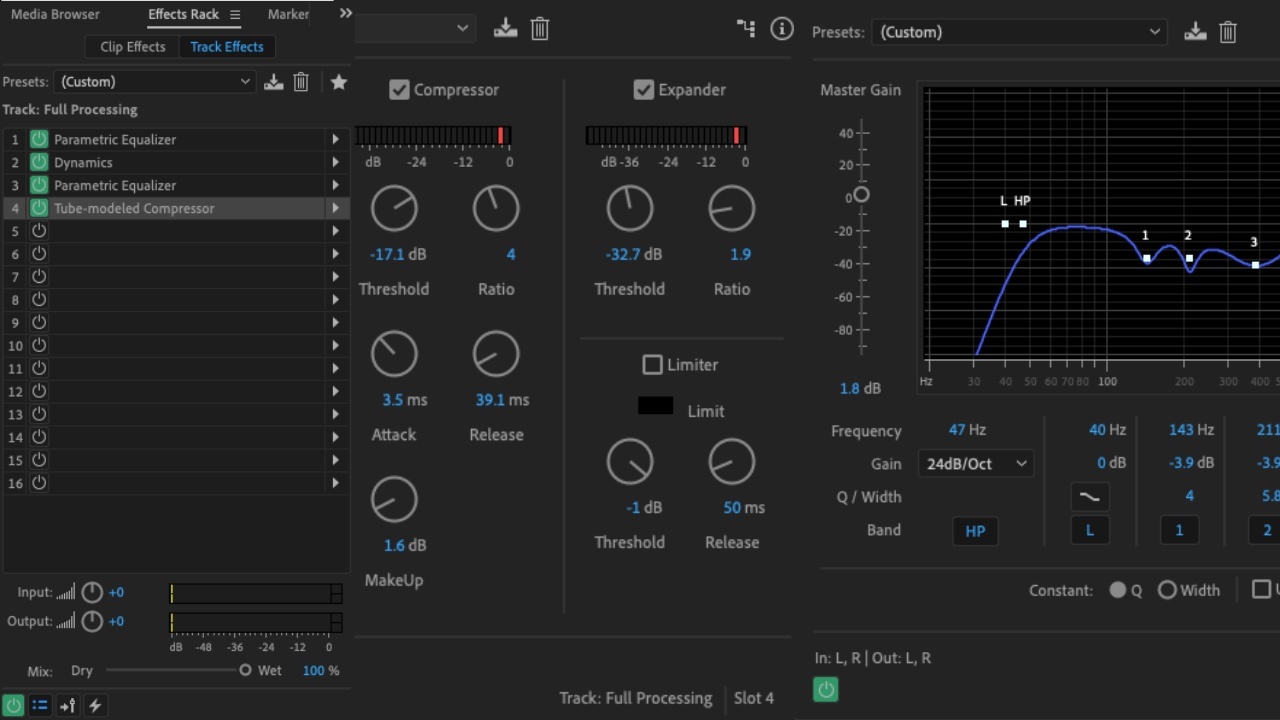Viewport: 1280px width, 720px height.
Task: Enable the Limiter checkbox
Action: 652,365
